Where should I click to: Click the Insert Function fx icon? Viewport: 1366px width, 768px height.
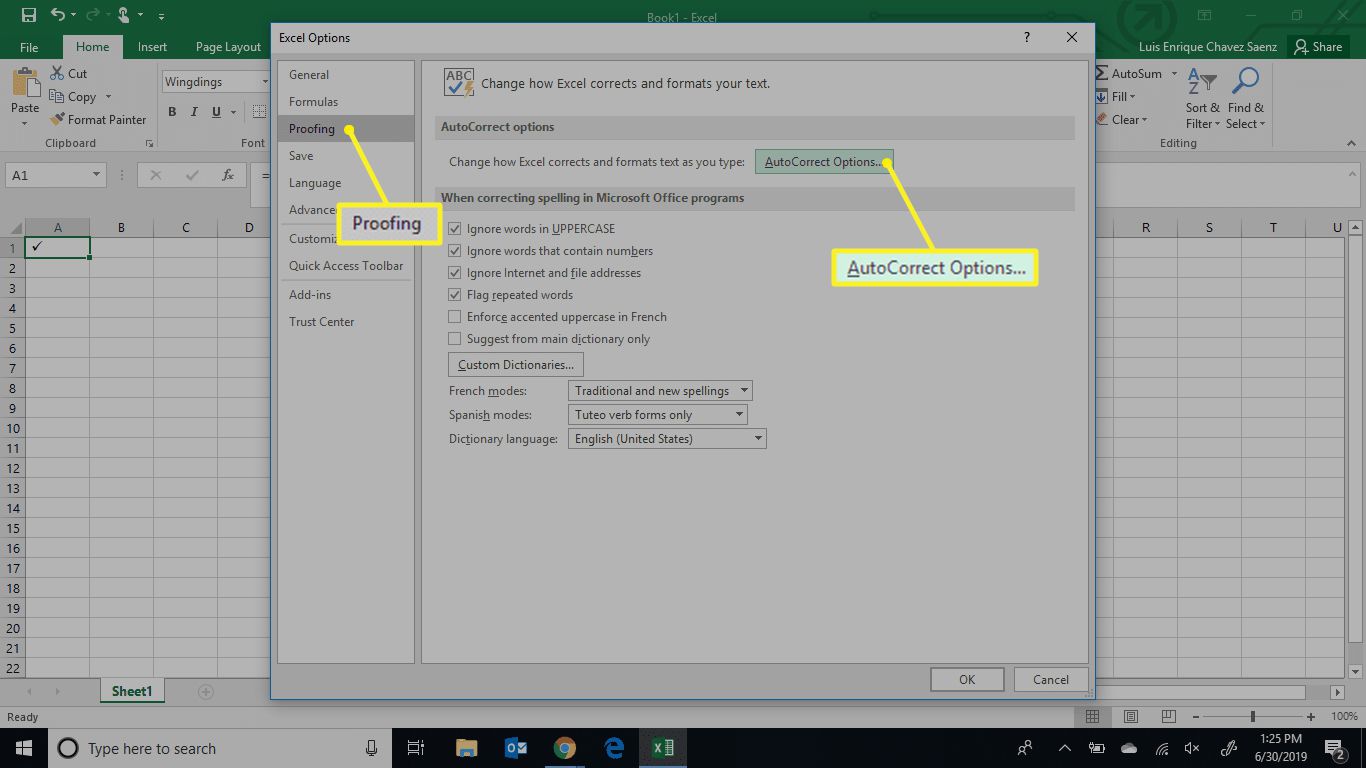click(x=228, y=175)
